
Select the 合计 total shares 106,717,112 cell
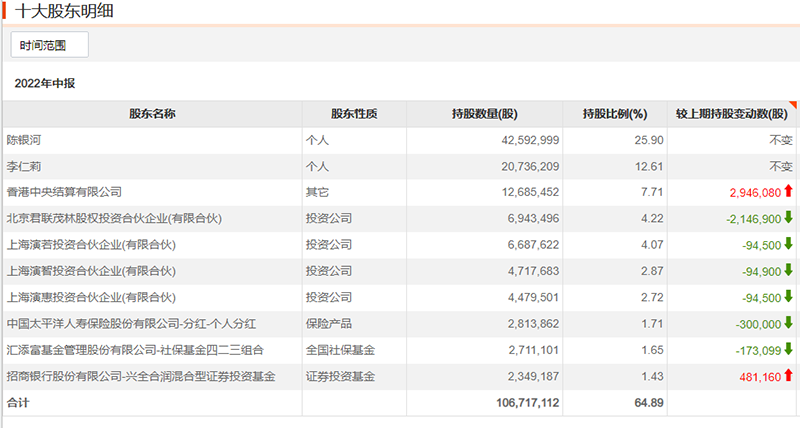pyautogui.click(x=522, y=402)
